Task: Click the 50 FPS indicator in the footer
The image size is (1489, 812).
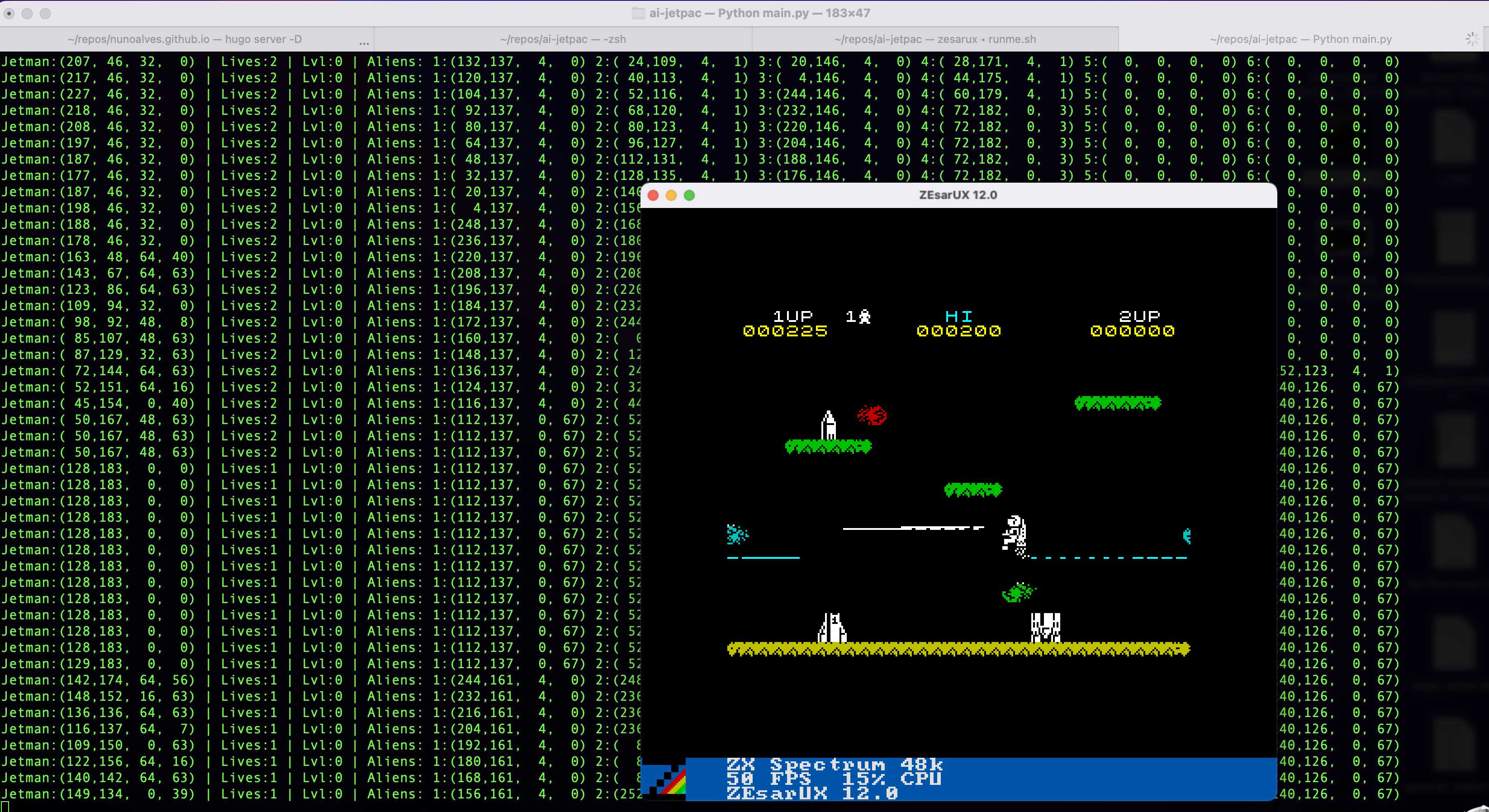Action: coord(769,779)
